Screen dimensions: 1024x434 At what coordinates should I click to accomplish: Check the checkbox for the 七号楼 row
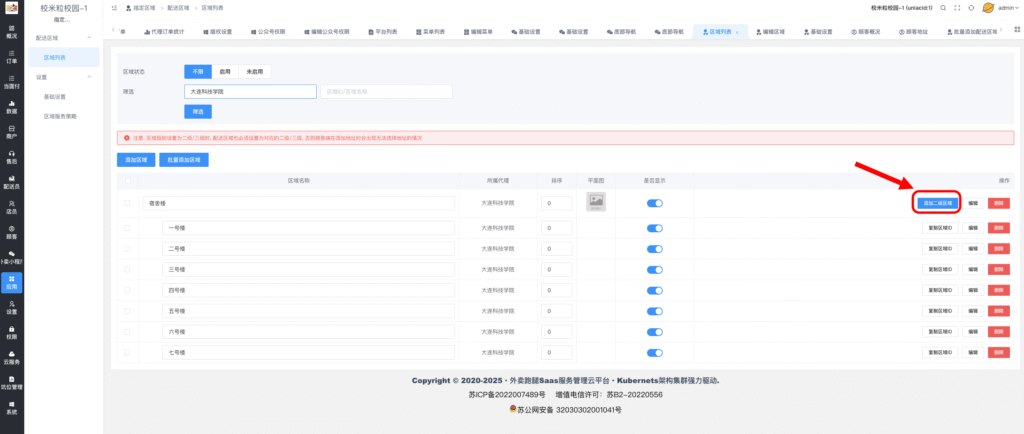[127, 352]
